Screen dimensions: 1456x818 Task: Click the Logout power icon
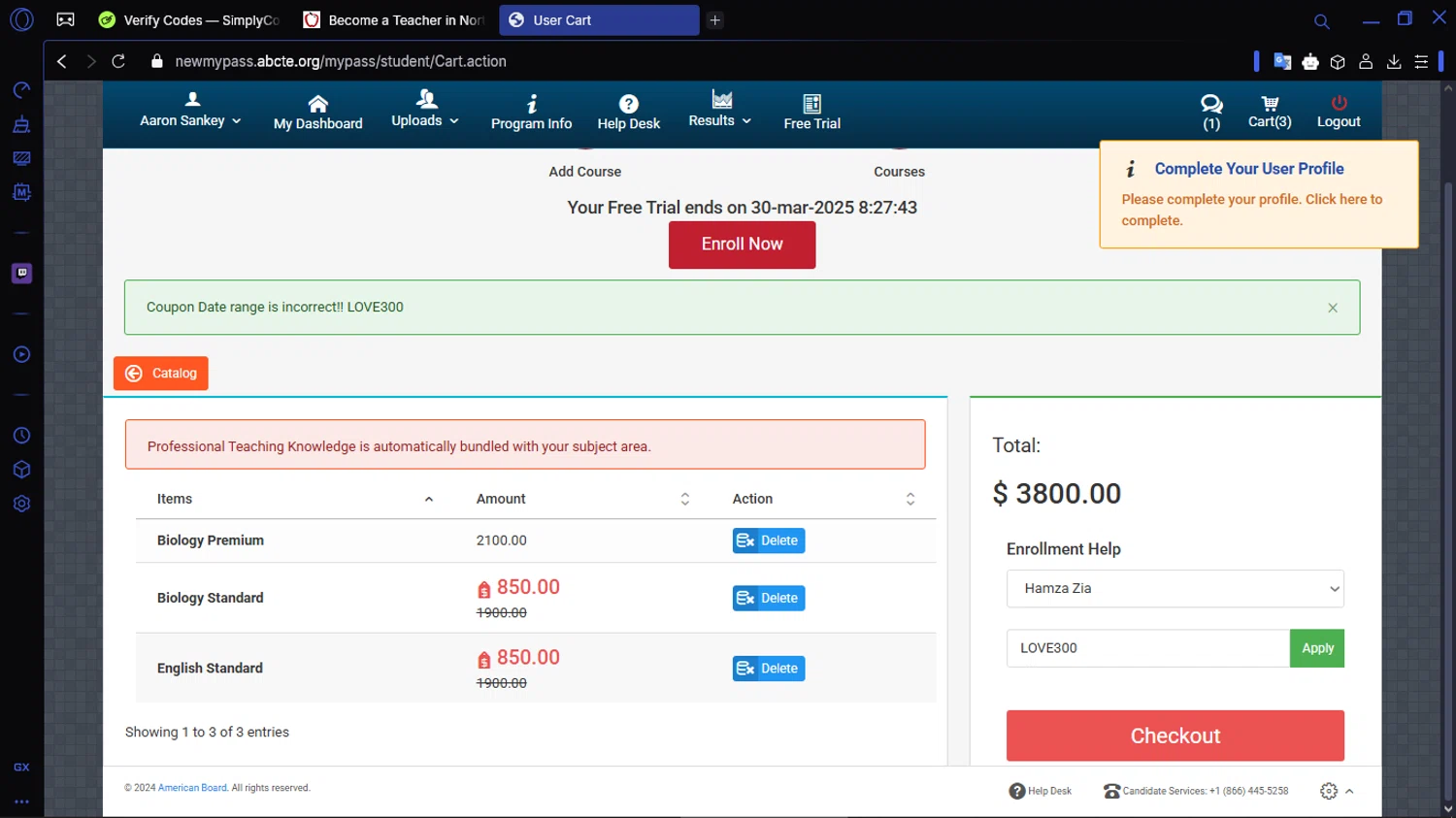coord(1339,112)
